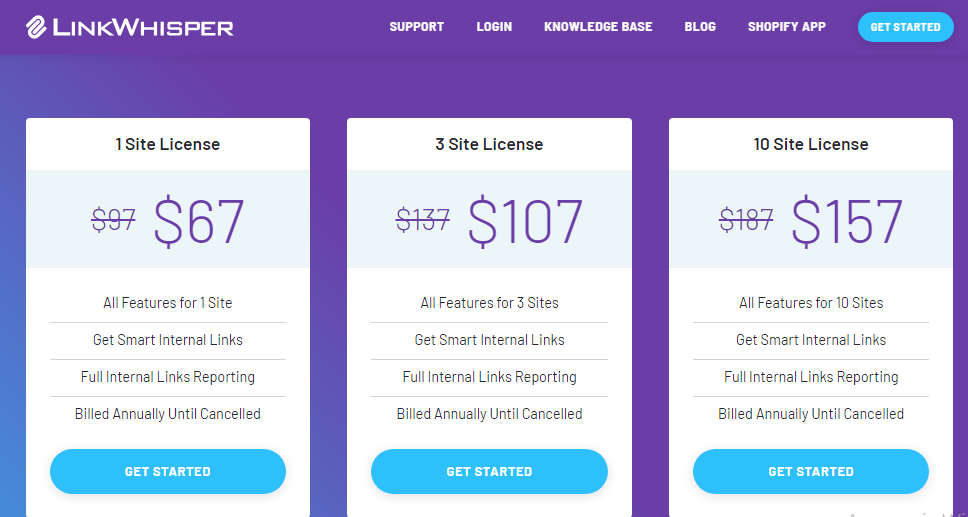968x517 pixels.
Task: Get started with the 3 Site License
Action: (490, 471)
